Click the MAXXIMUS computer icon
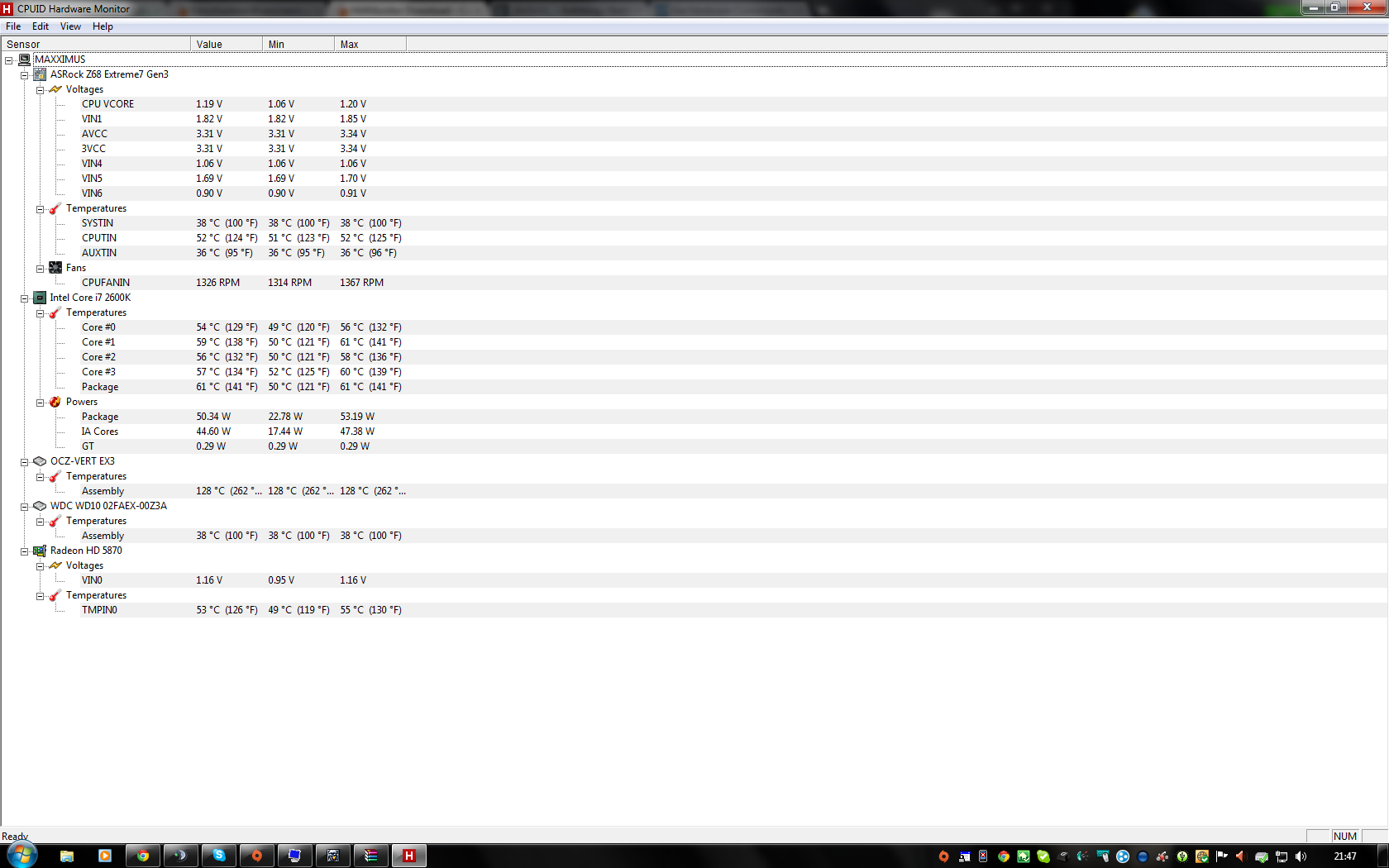Screen dimensions: 1389x868 tap(25, 60)
